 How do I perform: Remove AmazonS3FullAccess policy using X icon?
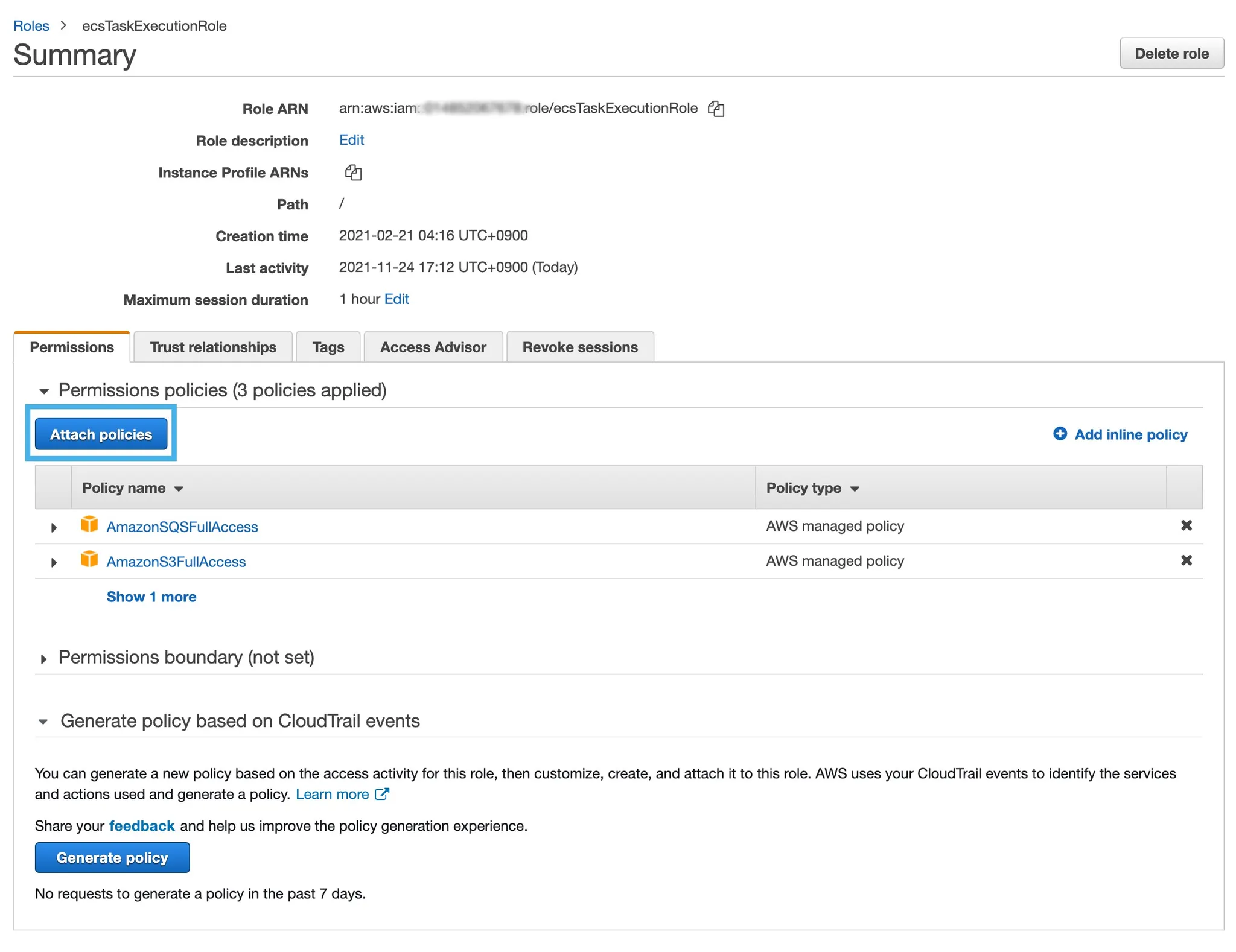coord(1186,560)
